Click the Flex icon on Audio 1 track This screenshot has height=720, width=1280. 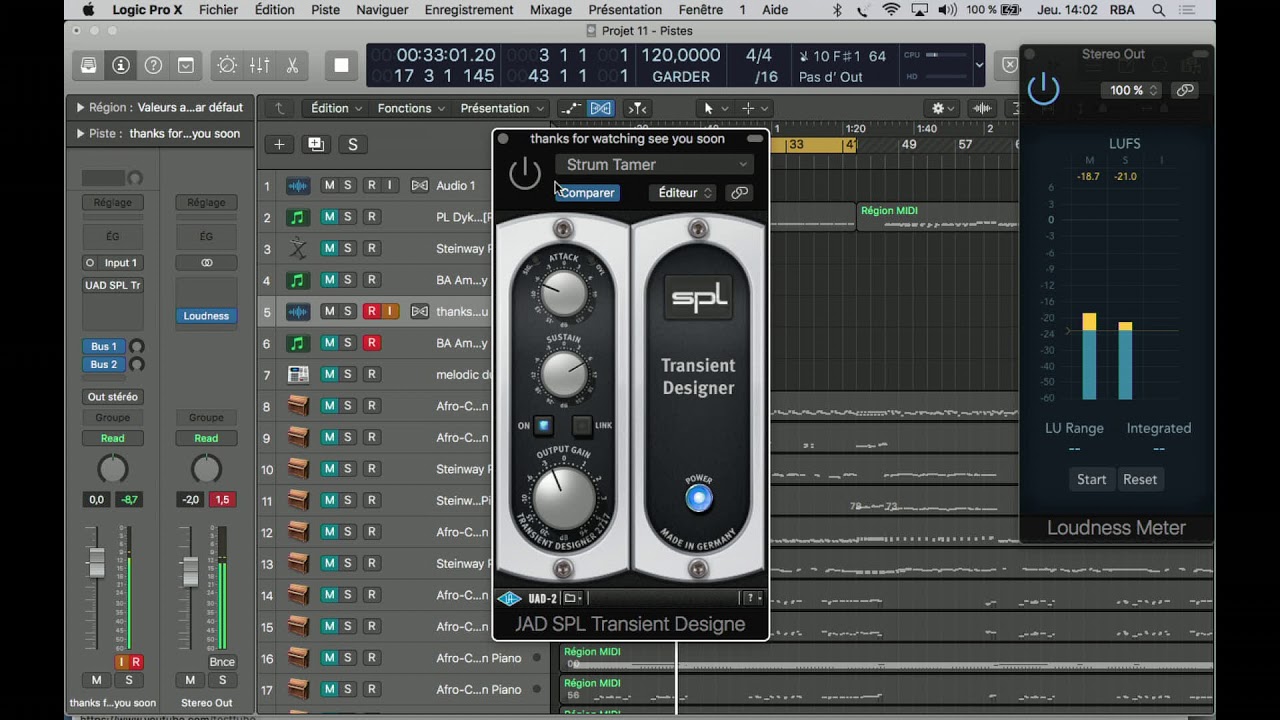pos(419,185)
